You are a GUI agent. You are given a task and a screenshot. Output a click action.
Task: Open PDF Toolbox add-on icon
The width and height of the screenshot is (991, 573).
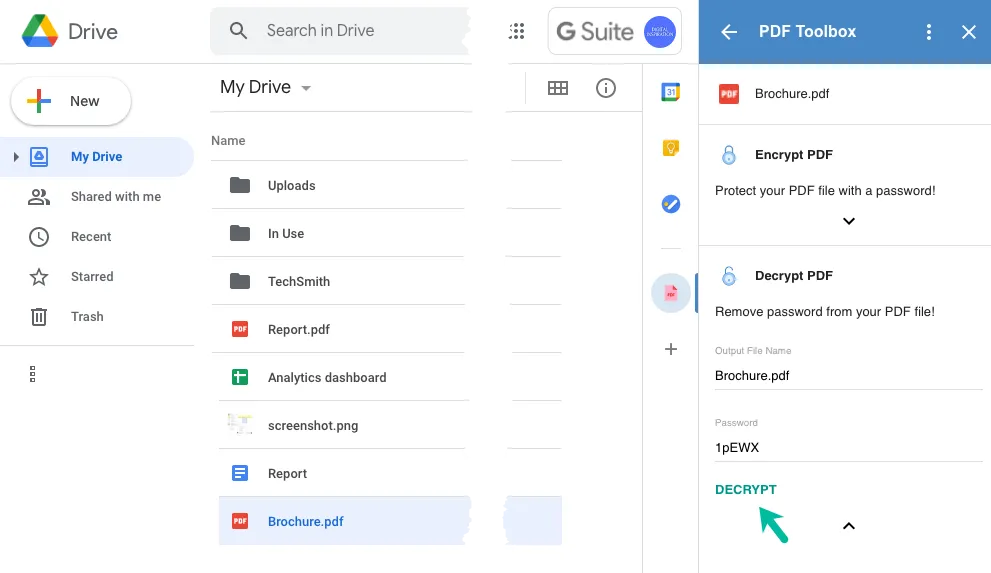pyautogui.click(x=671, y=293)
